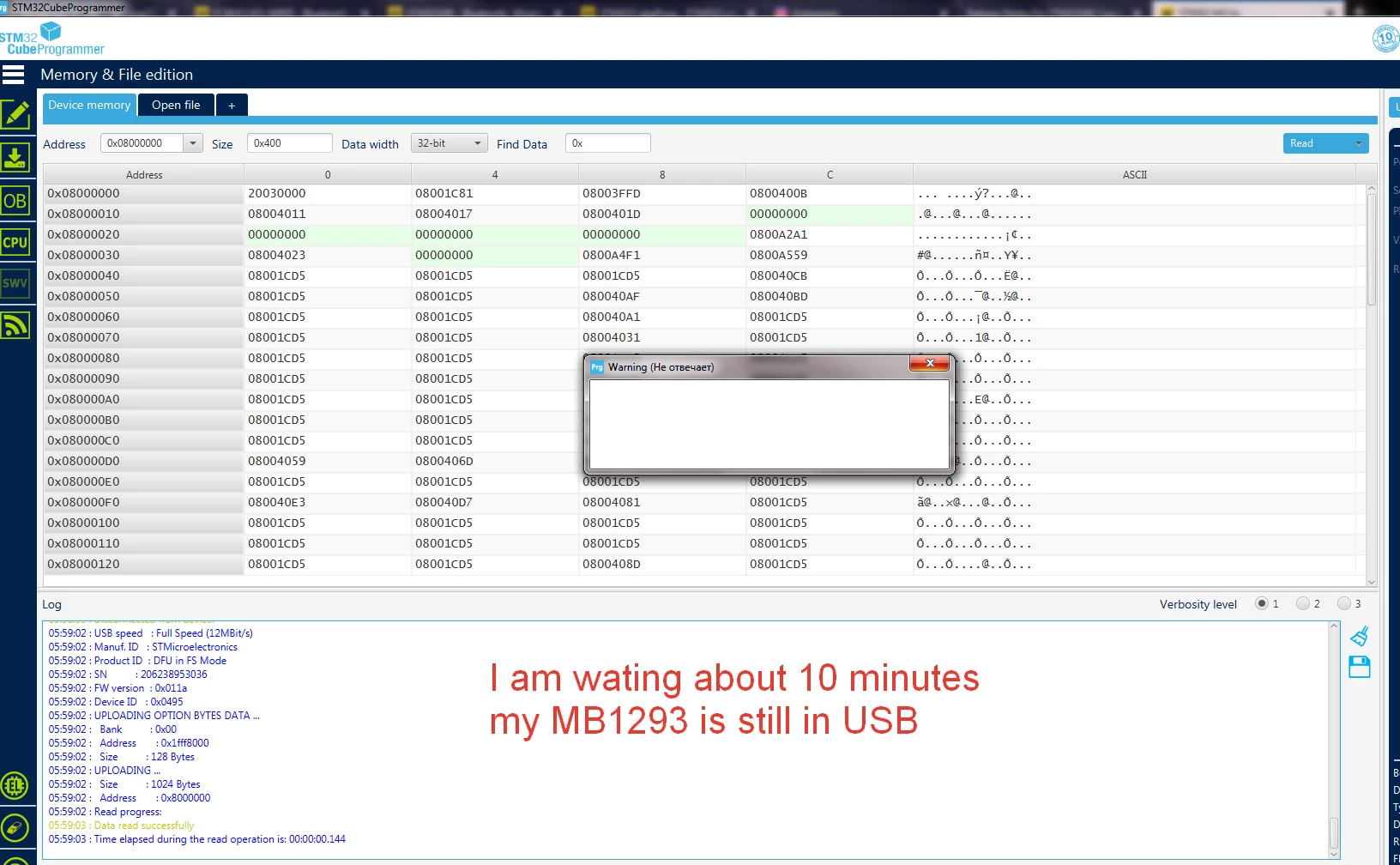Switch to the Device memory tab
The image size is (1400, 865).
(x=89, y=105)
